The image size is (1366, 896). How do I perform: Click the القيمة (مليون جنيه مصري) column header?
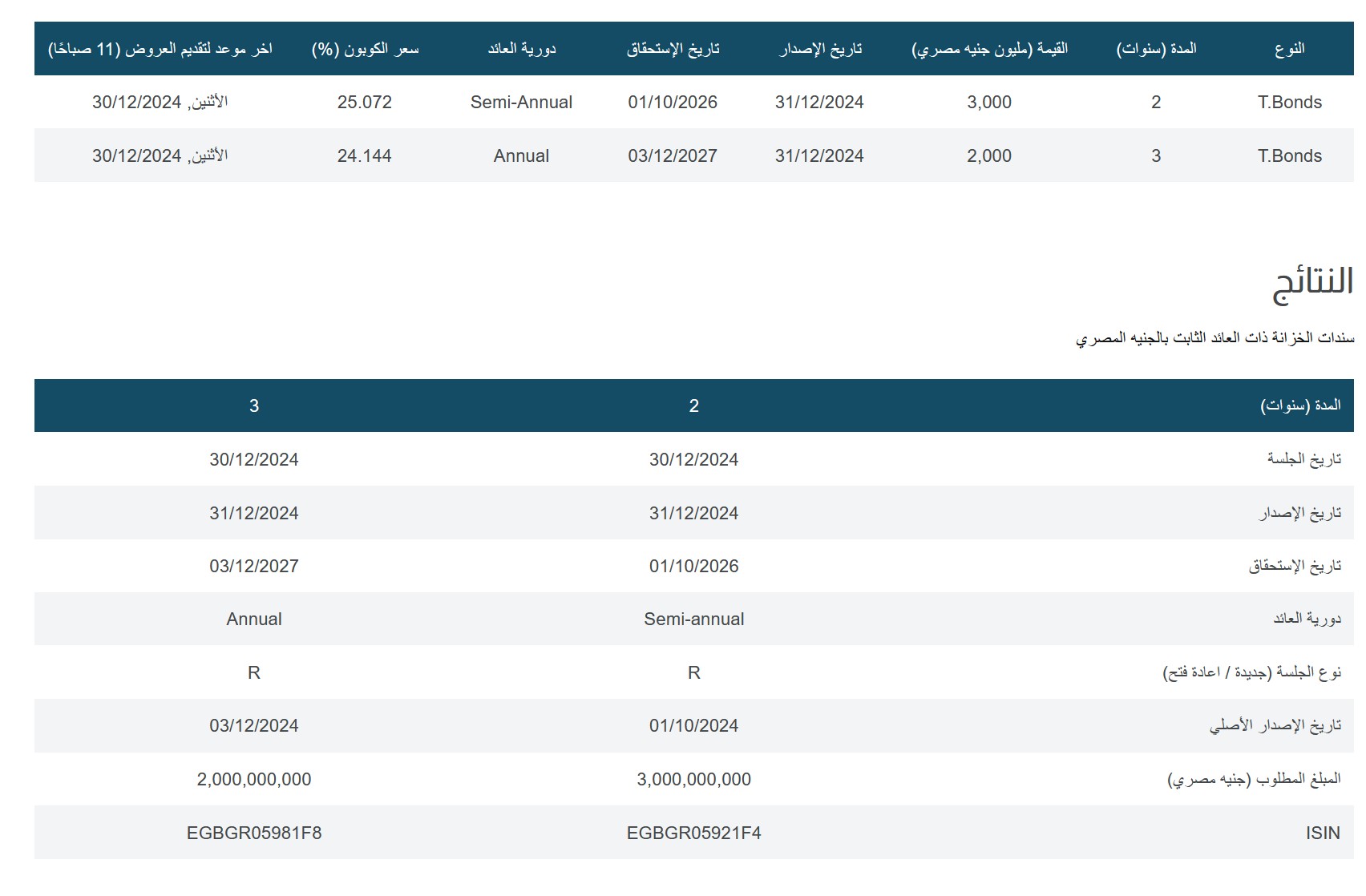click(989, 49)
